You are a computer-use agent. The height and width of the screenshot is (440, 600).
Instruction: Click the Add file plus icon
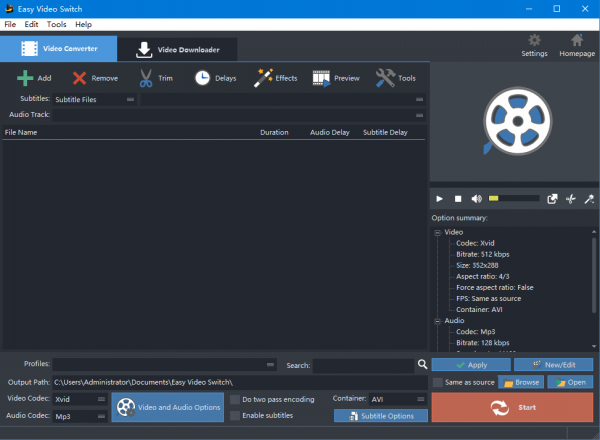(x=25, y=78)
